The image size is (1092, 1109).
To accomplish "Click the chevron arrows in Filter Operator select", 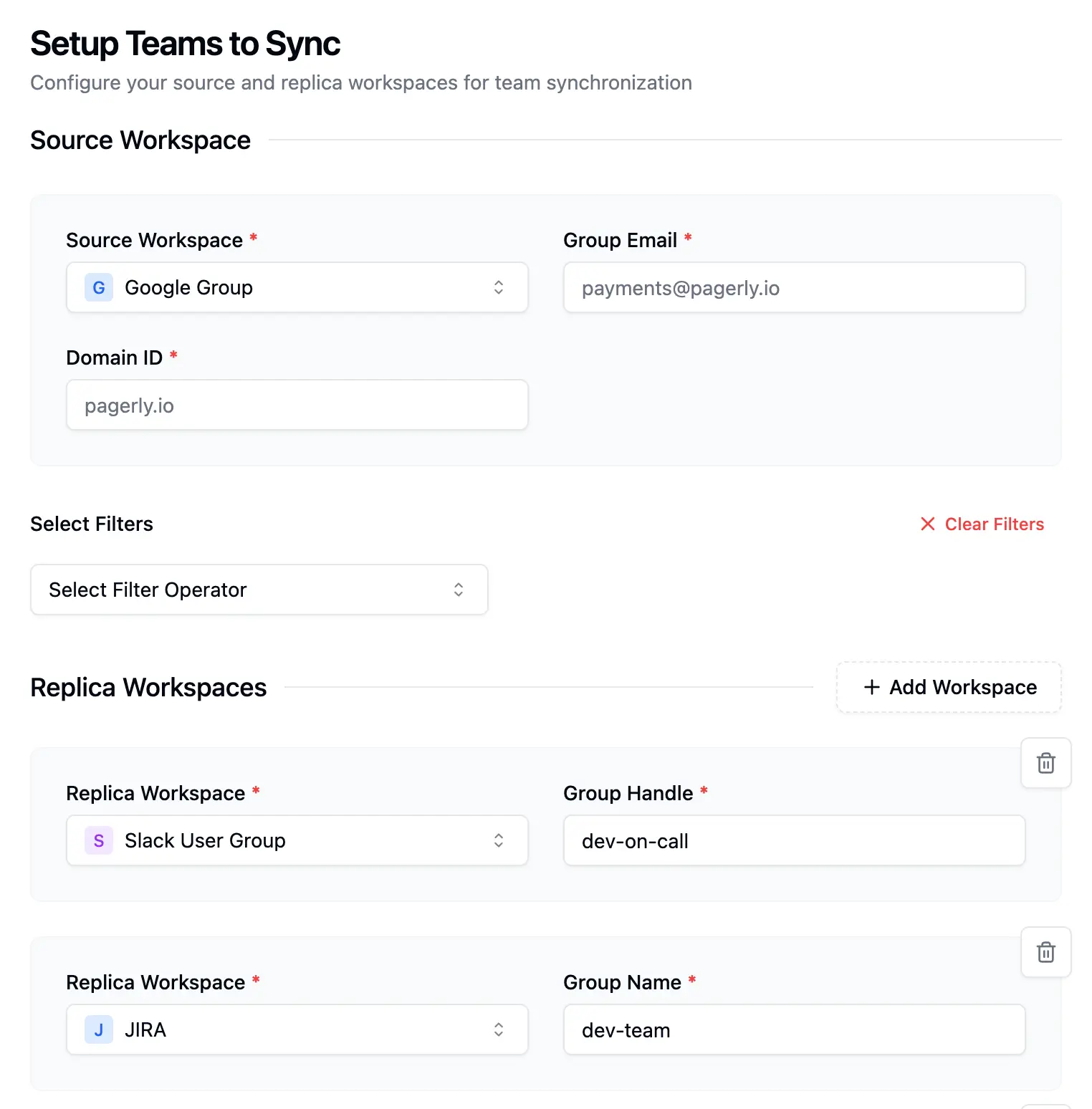I will pyautogui.click(x=459, y=590).
